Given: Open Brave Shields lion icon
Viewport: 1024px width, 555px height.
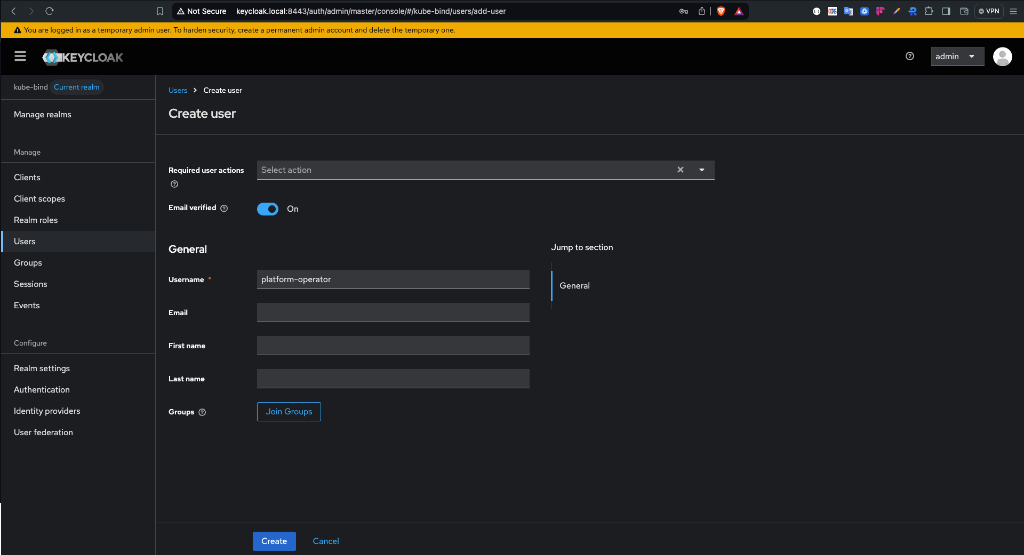Looking at the screenshot, I should coord(721,11).
